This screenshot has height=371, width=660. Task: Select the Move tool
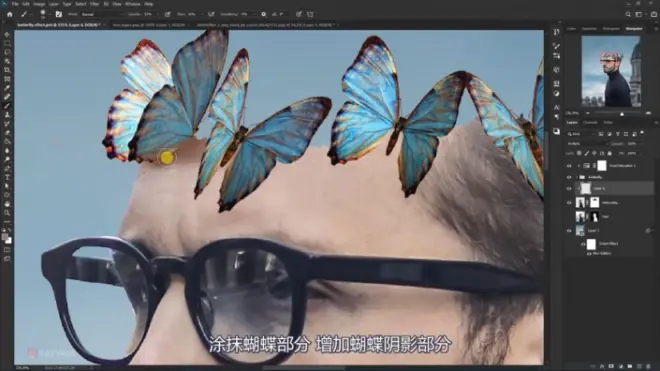coord(7,35)
